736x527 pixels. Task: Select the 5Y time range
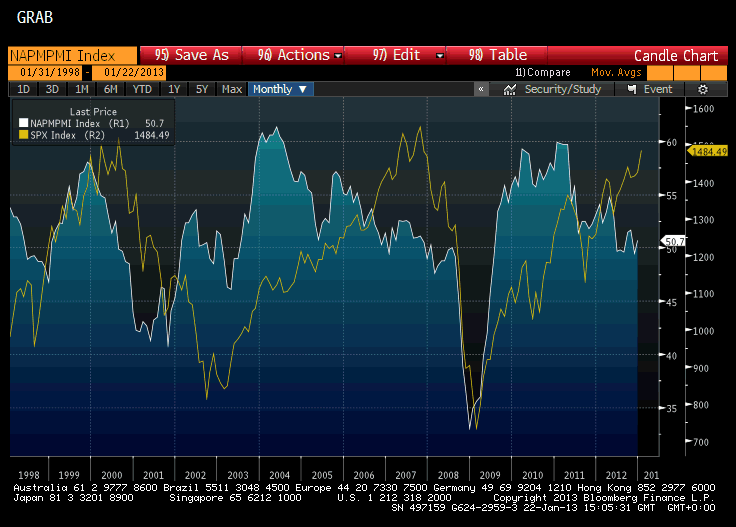202,89
